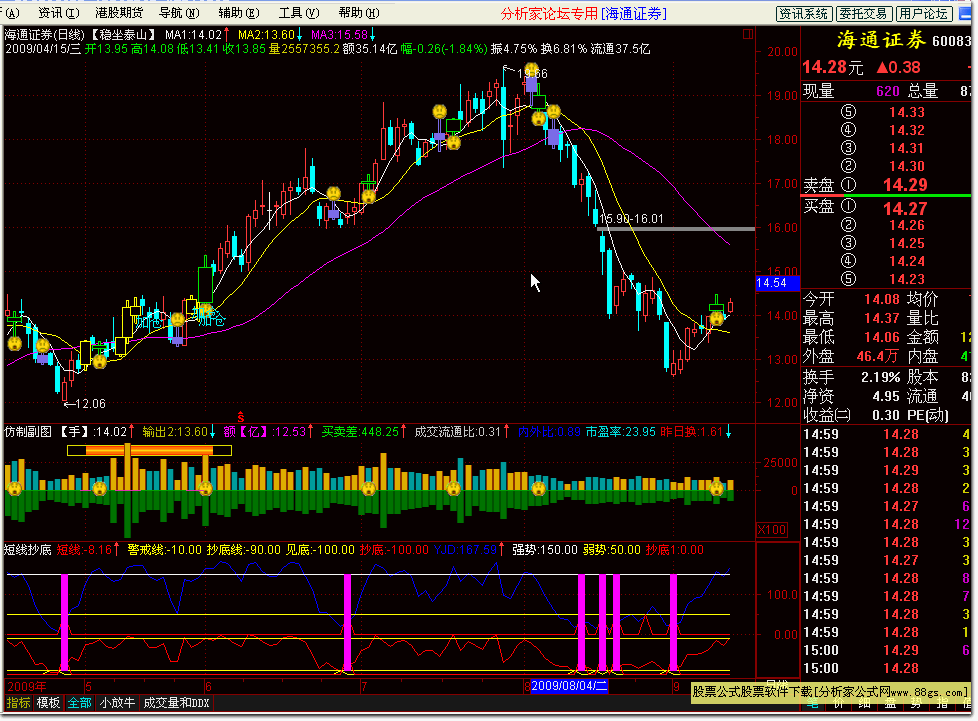Image resolution: width=978 pixels, height=721 pixels.
Task: Click the red S marker below the chart
Action: coord(241,417)
